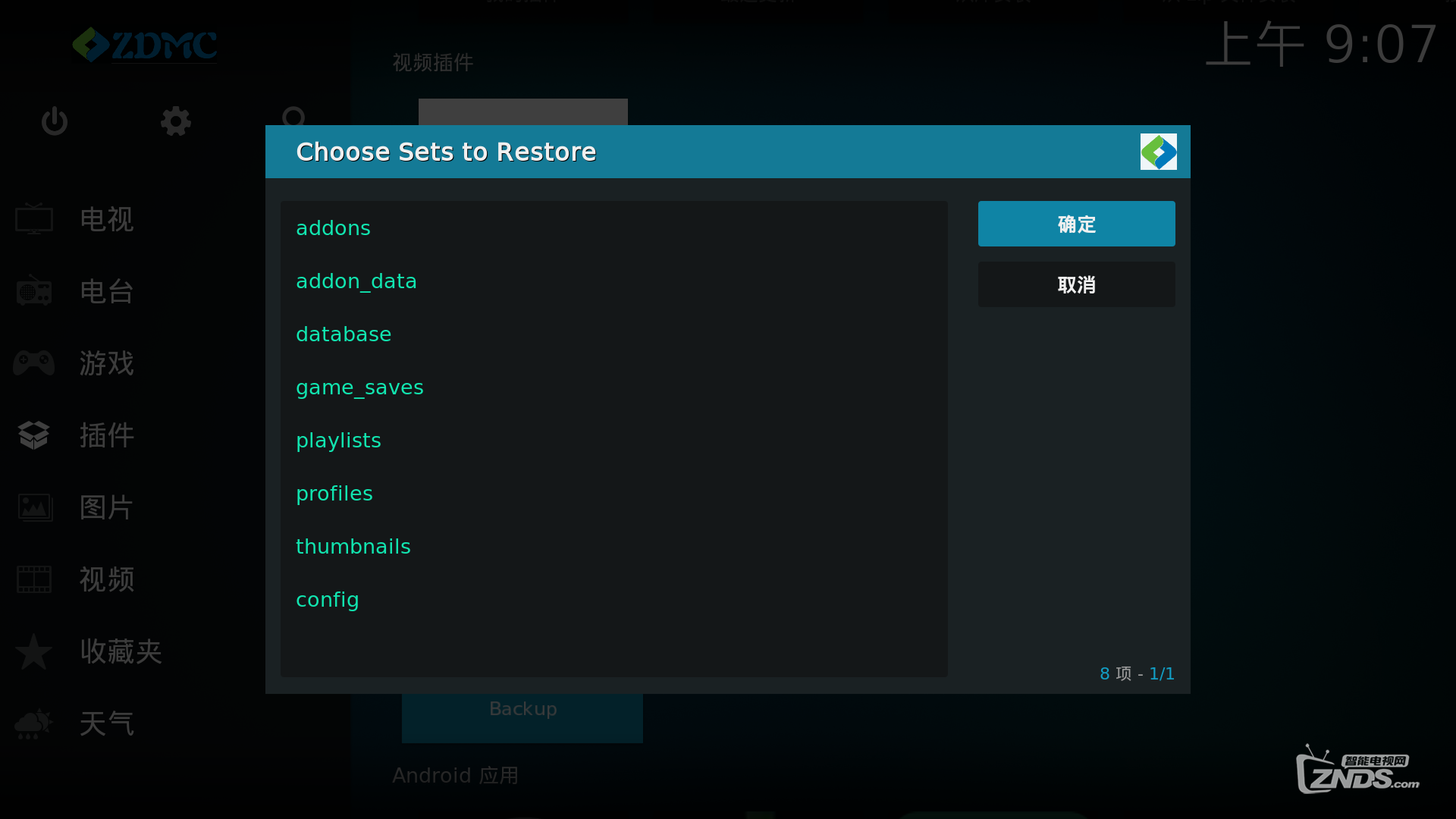Toggle the addon_data set
Viewport: 1456px width, 819px height.
(356, 281)
